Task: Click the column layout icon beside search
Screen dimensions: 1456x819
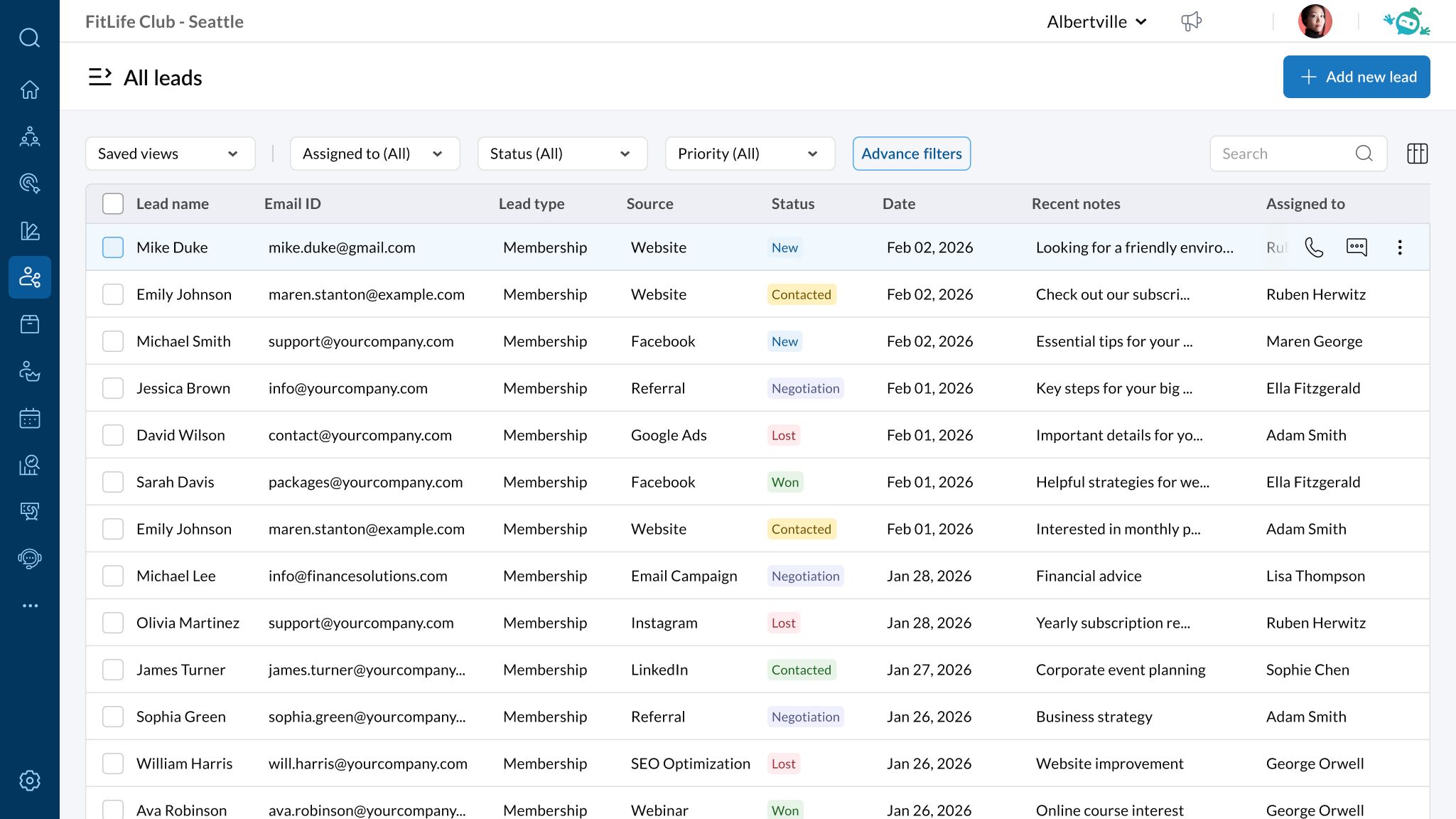Action: (1417, 154)
